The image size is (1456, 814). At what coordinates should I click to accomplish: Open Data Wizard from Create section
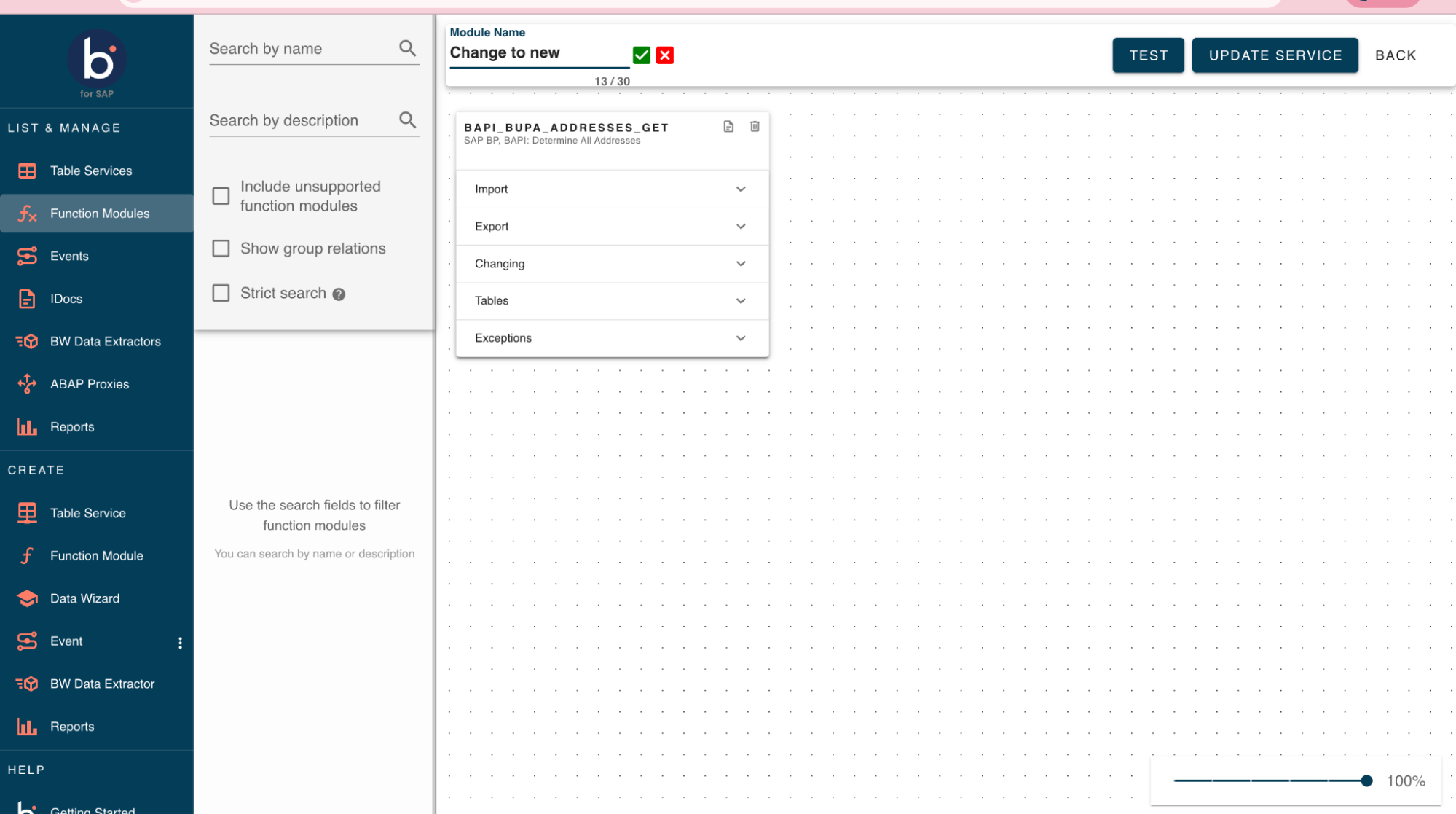click(x=97, y=598)
